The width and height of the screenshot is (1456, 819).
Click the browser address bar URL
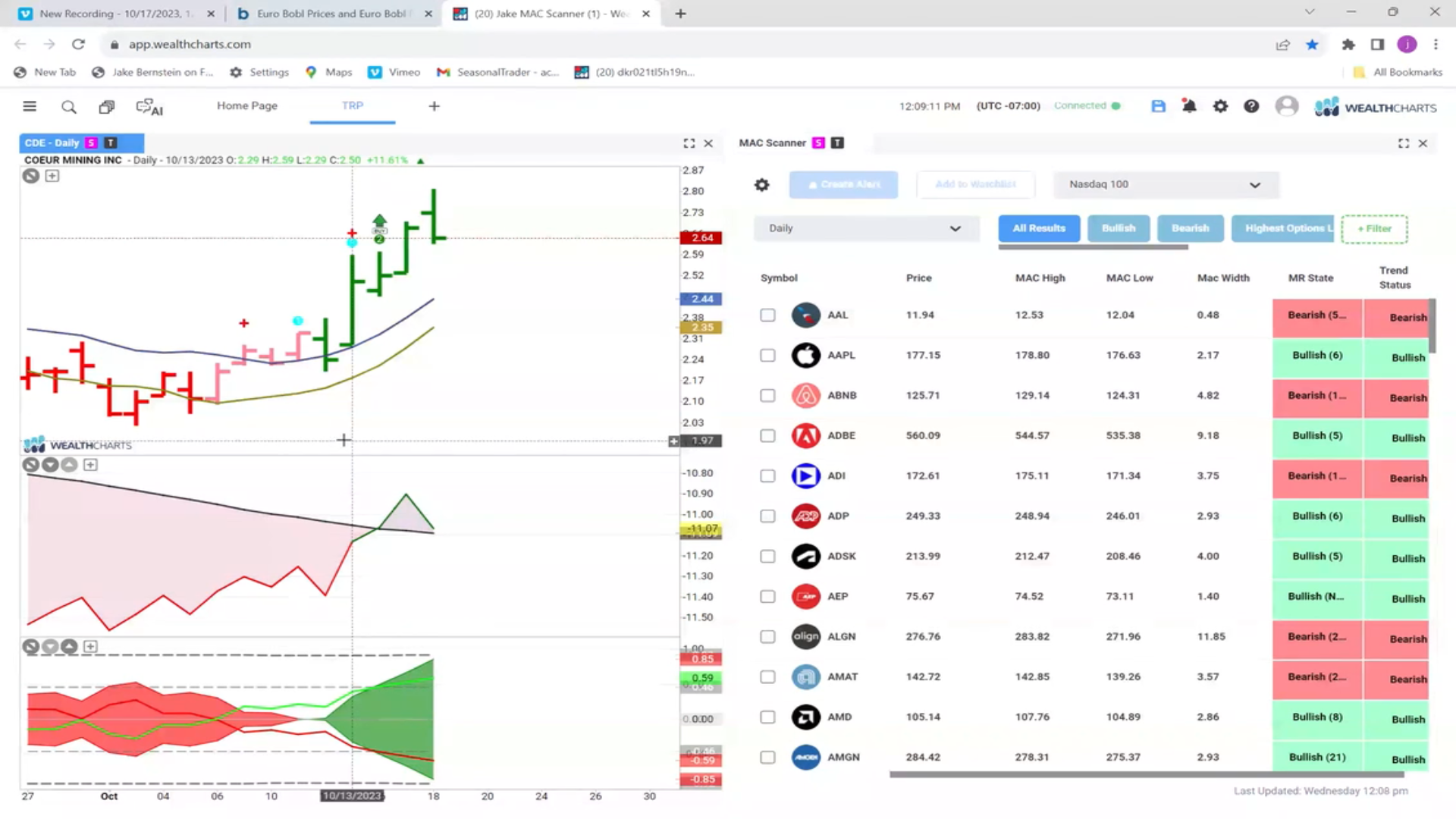190,45
